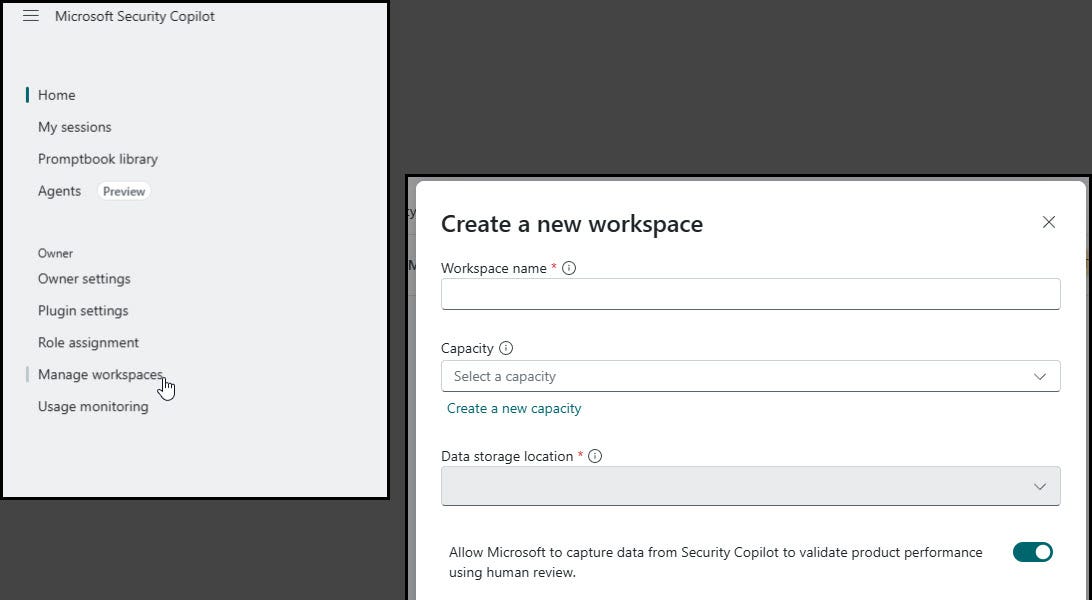Image resolution: width=1092 pixels, height=600 pixels.
Task: Open Usage monitoring
Action: (x=93, y=406)
